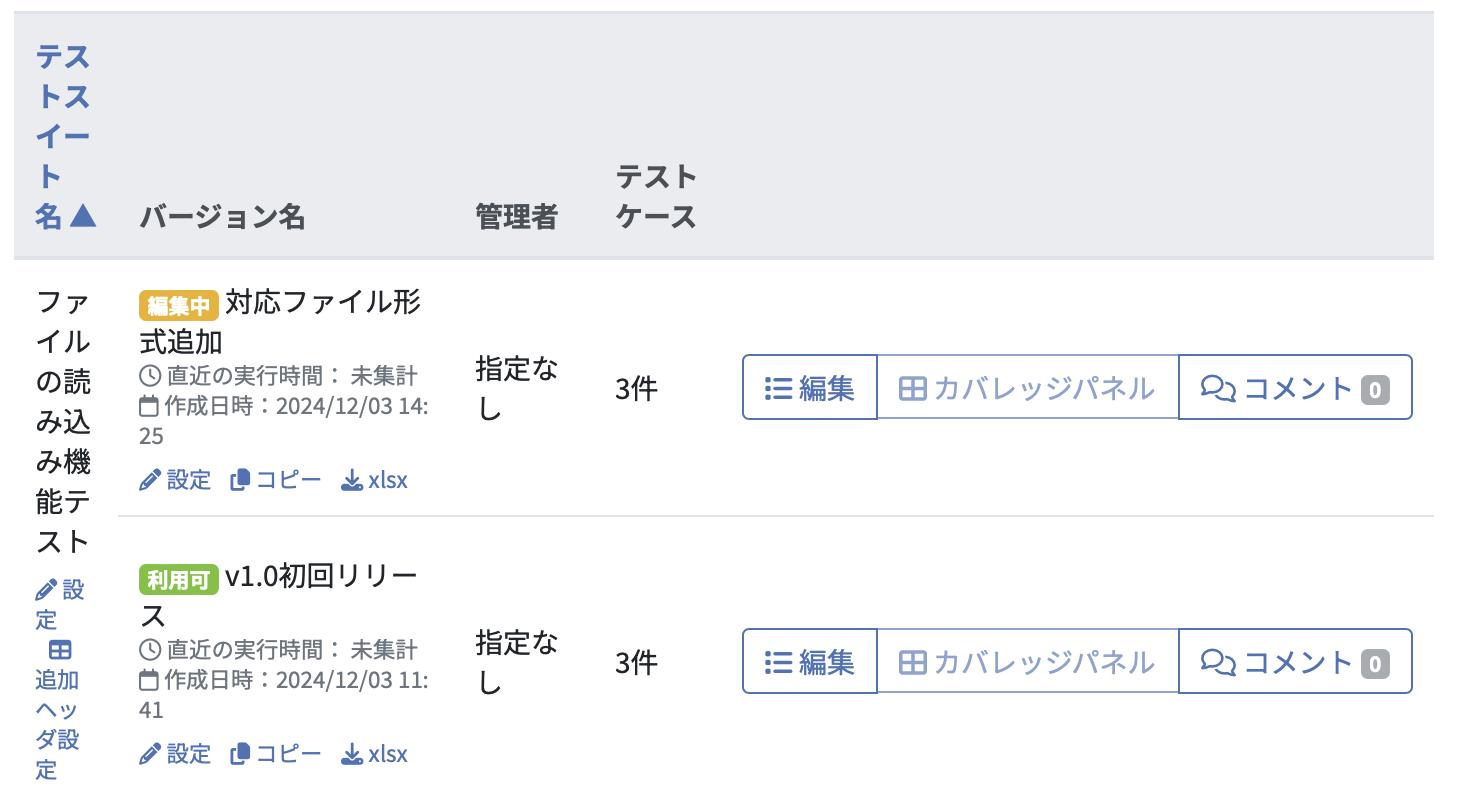Click the grid icon next to 追加ヘッダ設定
The image size is (1462, 792).
tap(60, 650)
